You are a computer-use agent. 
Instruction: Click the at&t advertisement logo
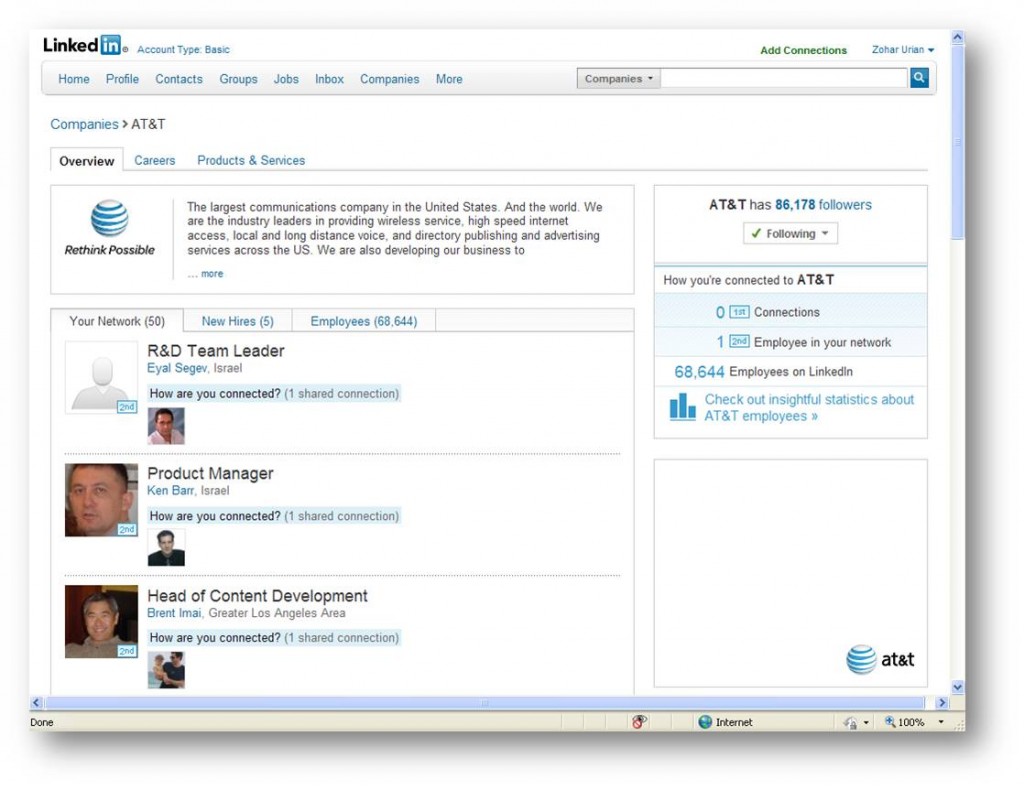(880, 659)
